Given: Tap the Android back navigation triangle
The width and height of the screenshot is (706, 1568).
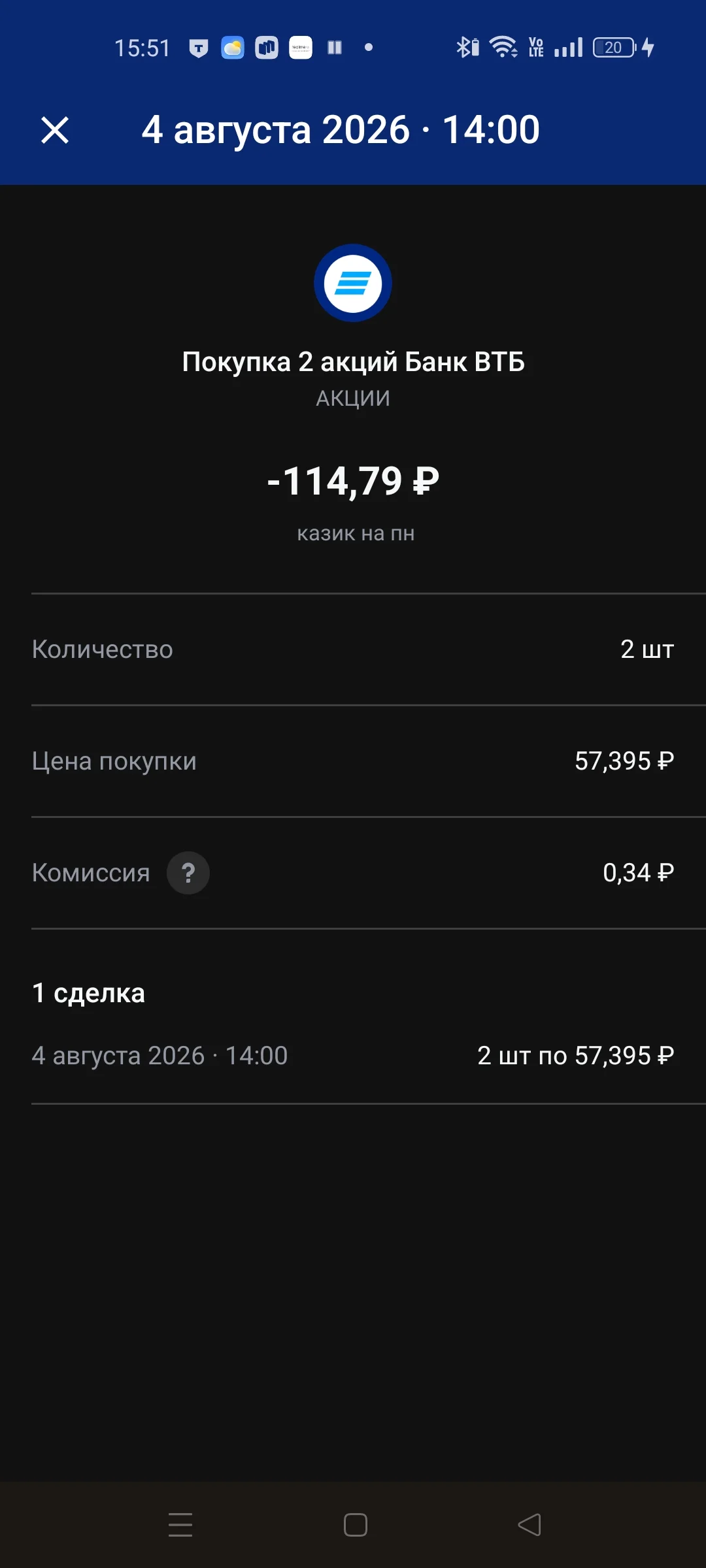Looking at the screenshot, I should pyautogui.click(x=529, y=1525).
